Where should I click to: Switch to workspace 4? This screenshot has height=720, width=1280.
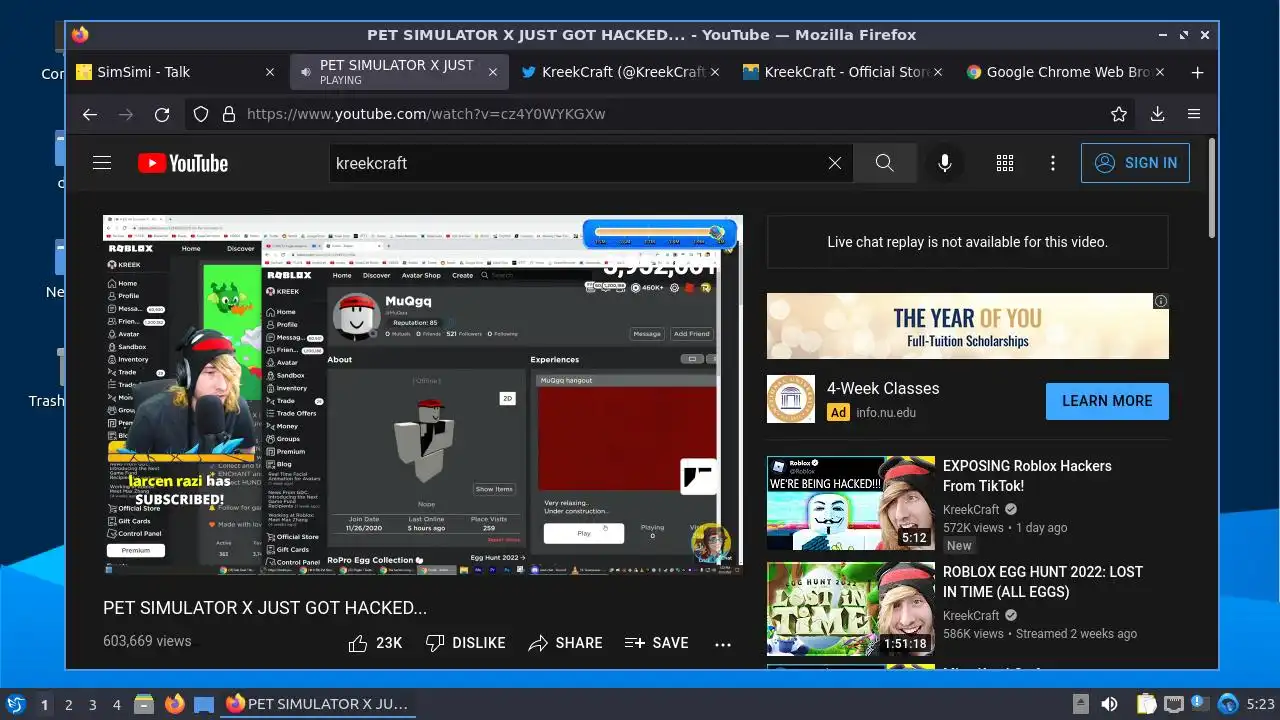coord(116,705)
